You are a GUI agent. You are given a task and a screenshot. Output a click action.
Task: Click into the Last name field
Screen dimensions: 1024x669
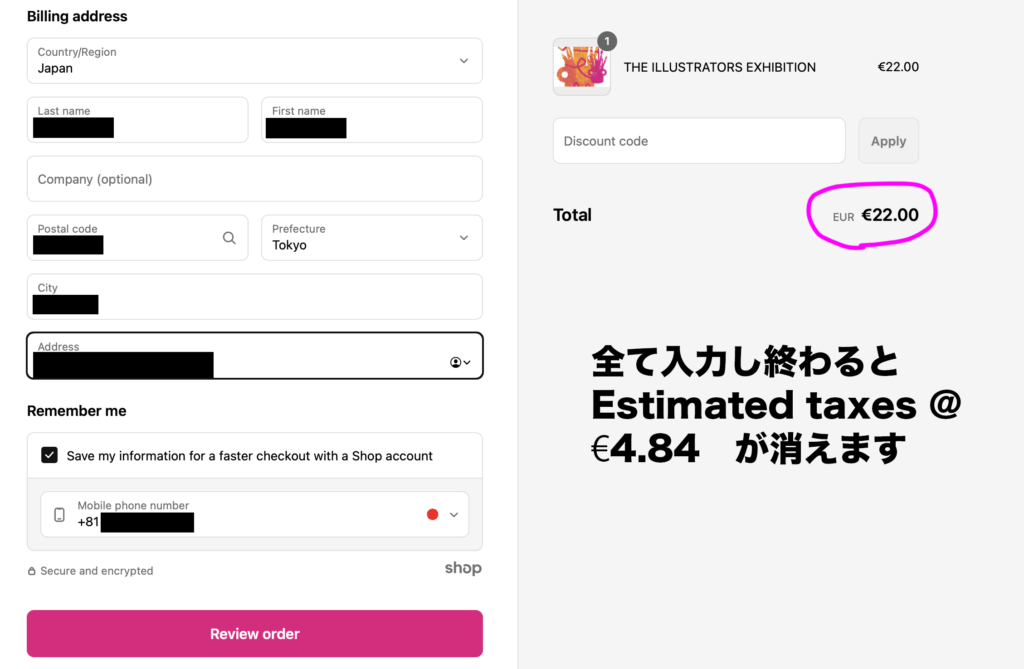coord(137,120)
